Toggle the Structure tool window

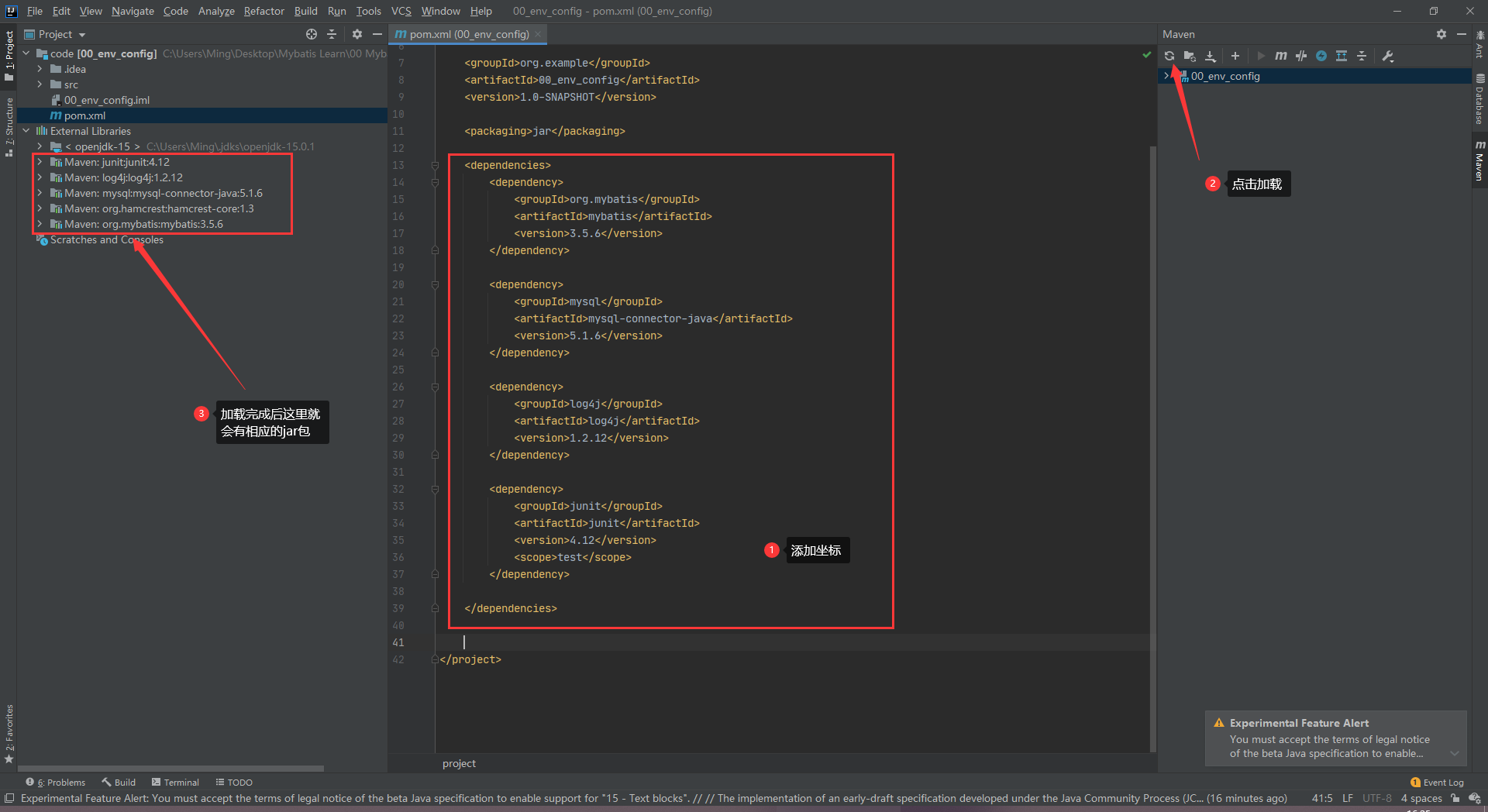point(9,128)
